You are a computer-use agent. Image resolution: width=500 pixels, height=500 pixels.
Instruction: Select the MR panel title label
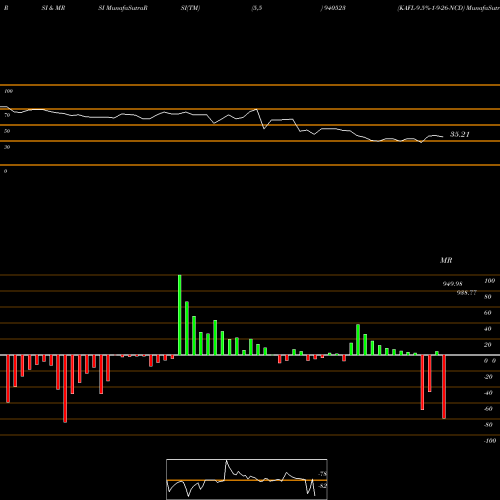pos(446,260)
